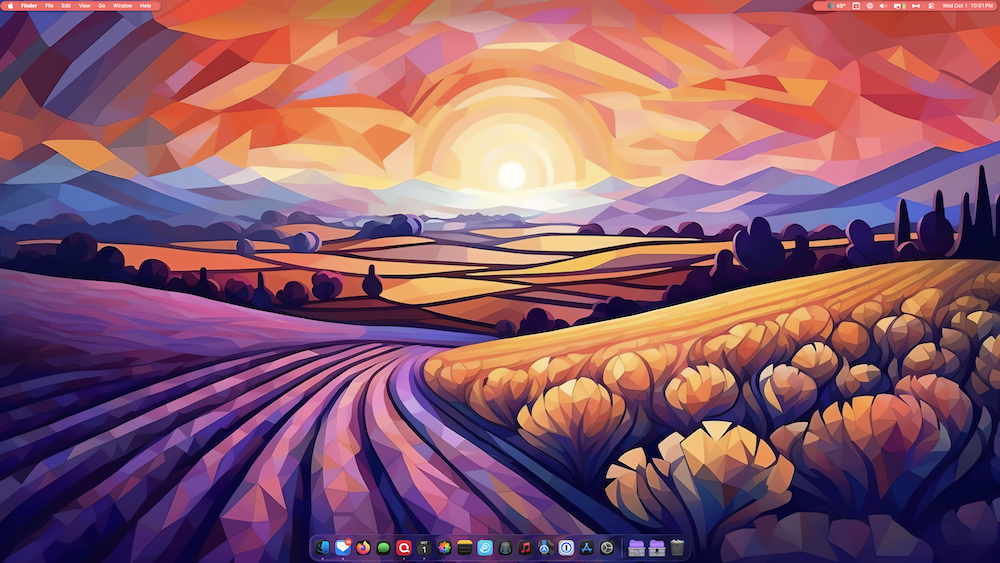Open Messages from the Dock
Image resolution: width=1000 pixels, height=563 pixels.
pyautogui.click(x=383, y=548)
